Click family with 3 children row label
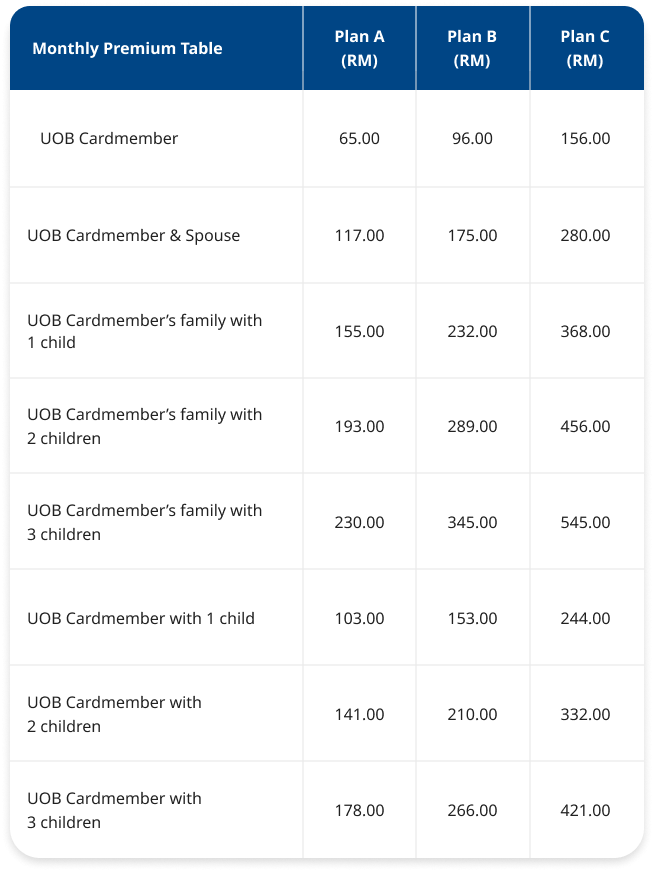Screen dimensions: 654x872 (145, 523)
